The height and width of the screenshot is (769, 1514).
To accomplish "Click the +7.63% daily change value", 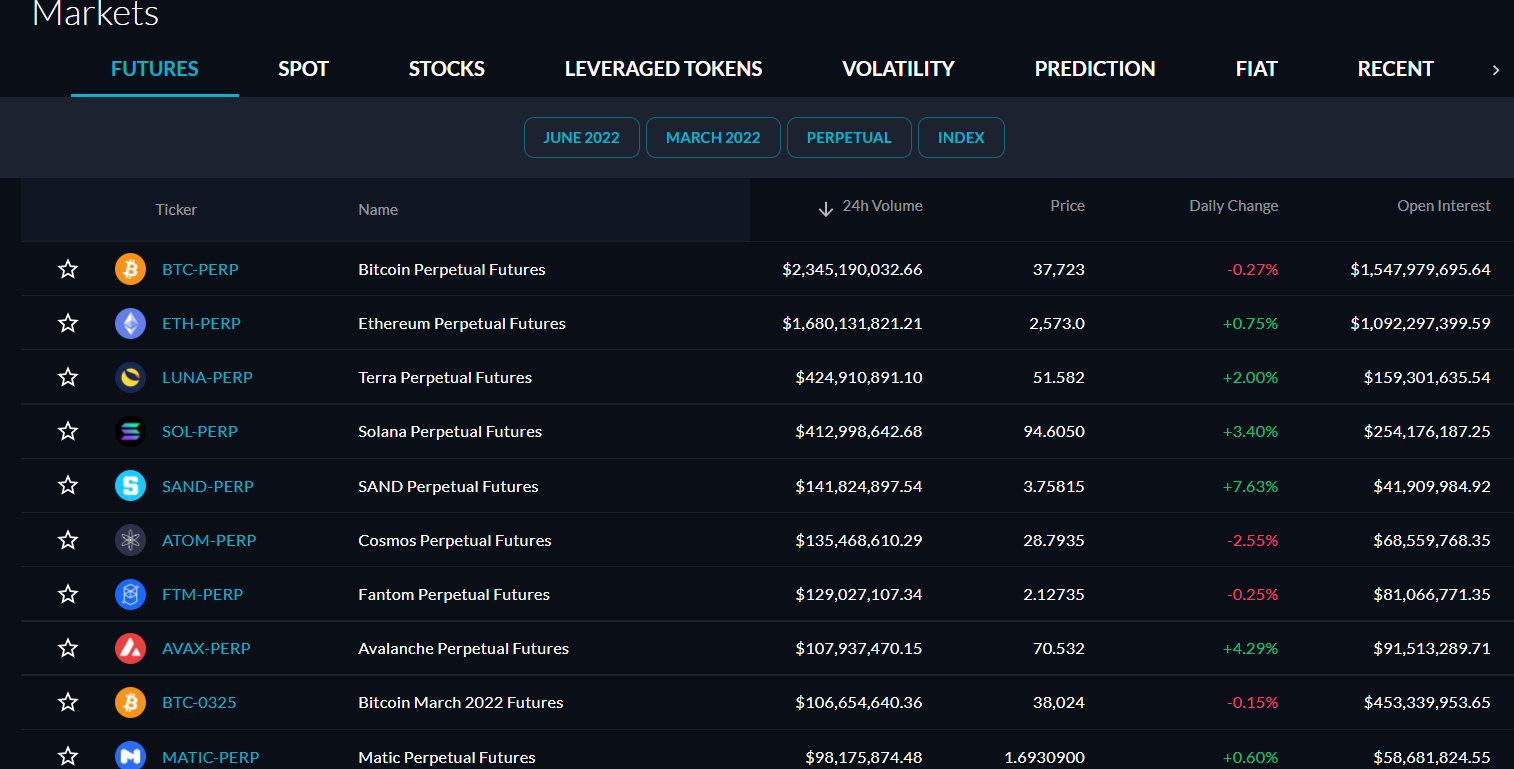I will [x=1250, y=486].
